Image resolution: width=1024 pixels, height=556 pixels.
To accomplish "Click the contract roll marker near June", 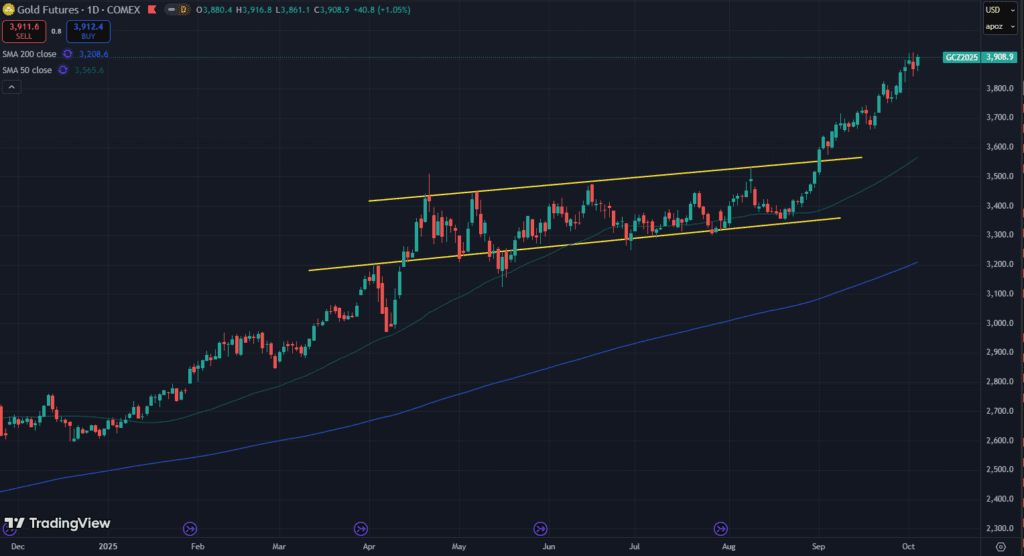I will click(540, 528).
